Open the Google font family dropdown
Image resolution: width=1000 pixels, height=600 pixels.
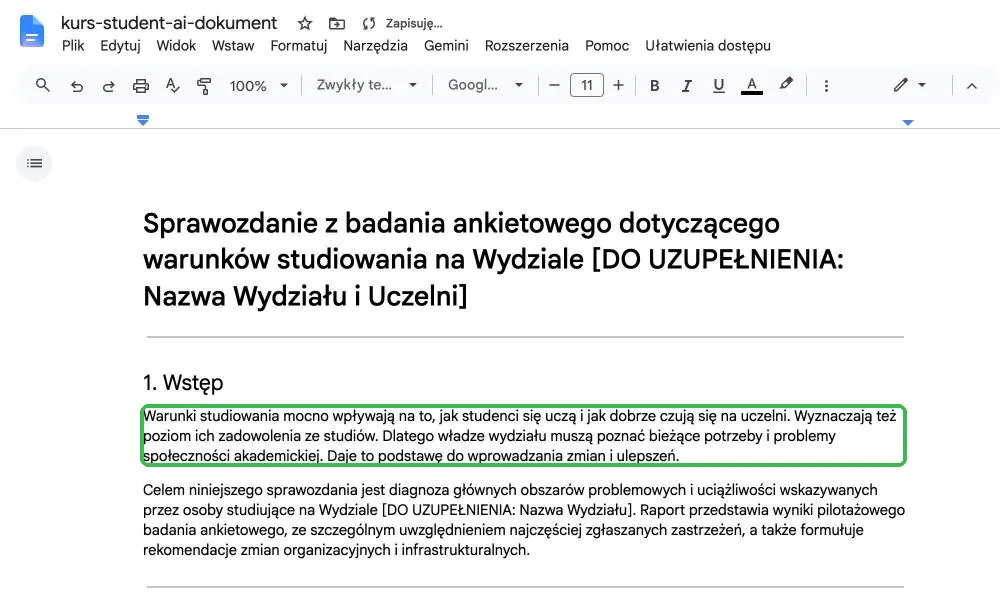[x=485, y=85]
